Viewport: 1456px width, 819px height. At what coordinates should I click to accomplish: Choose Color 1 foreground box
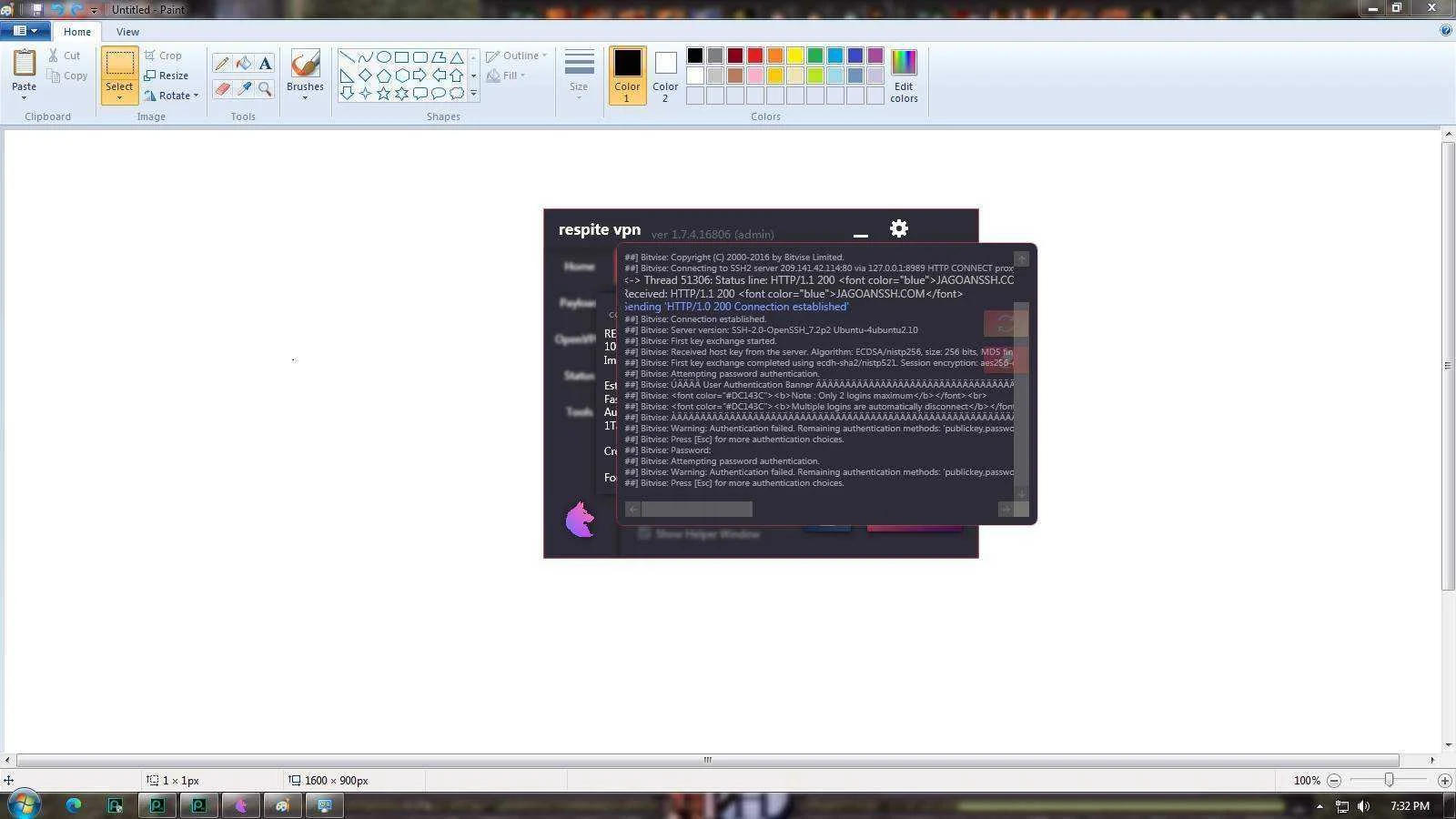click(627, 76)
